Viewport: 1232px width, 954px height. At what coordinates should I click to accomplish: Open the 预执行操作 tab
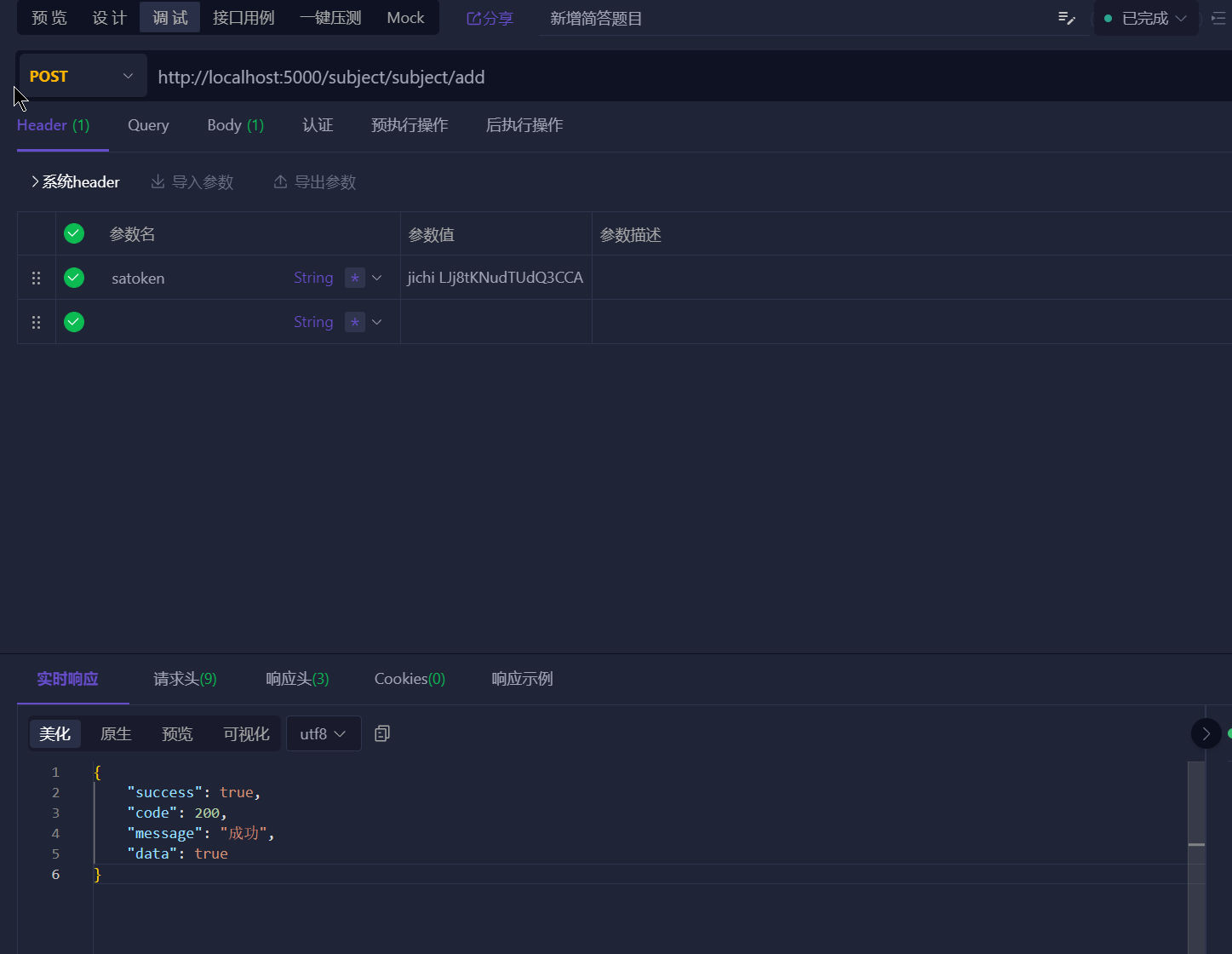coord(410,125)
